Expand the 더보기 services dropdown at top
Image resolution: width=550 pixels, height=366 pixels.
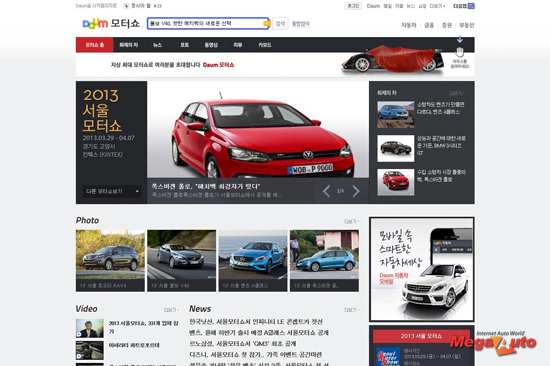437,6
